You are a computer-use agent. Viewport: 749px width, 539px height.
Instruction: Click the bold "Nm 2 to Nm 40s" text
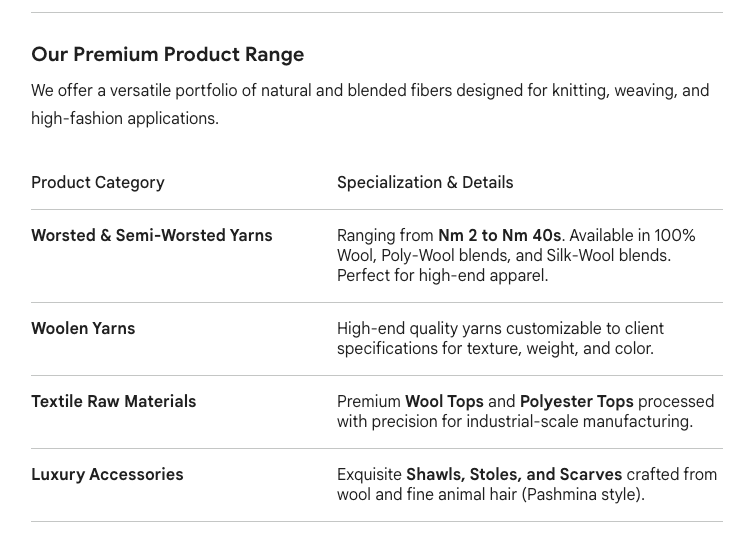(x=499, y=236)
